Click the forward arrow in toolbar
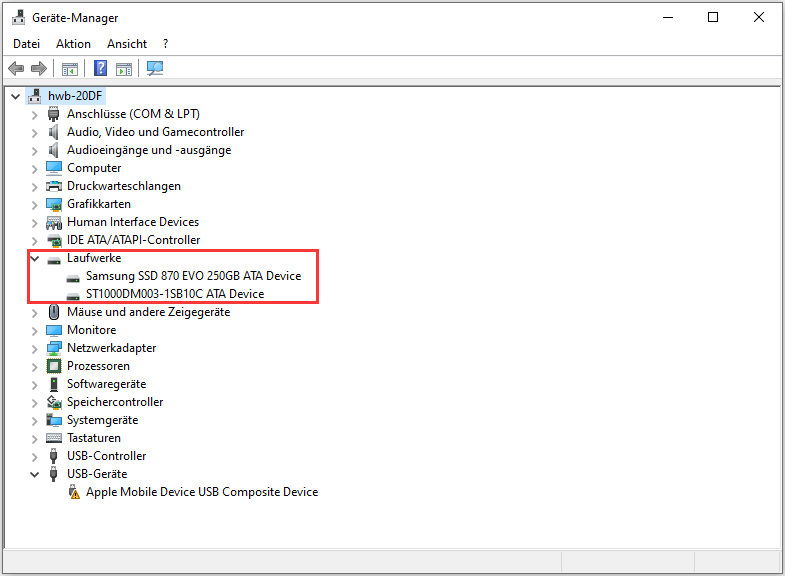785x576 pixels. pyautogui.click(x=39, y=69)
